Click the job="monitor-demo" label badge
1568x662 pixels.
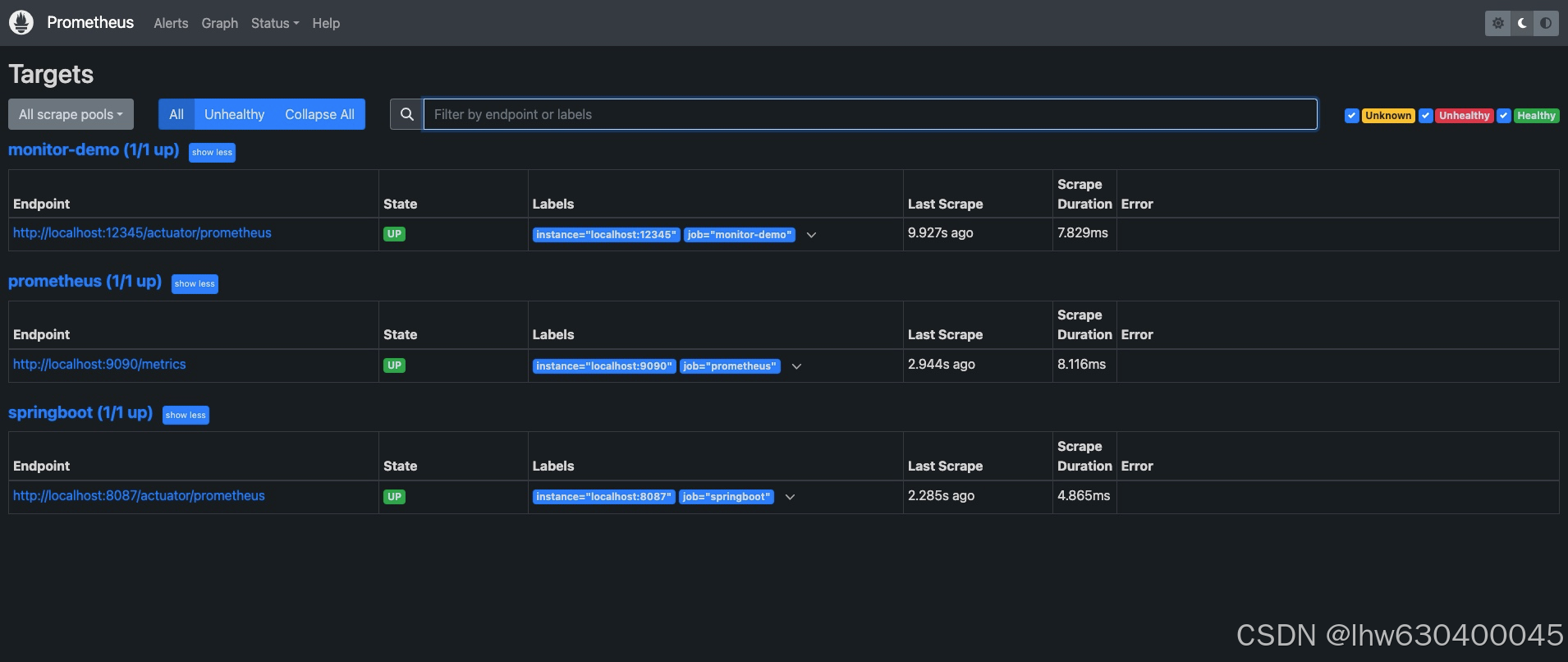(x=740, y=235)
